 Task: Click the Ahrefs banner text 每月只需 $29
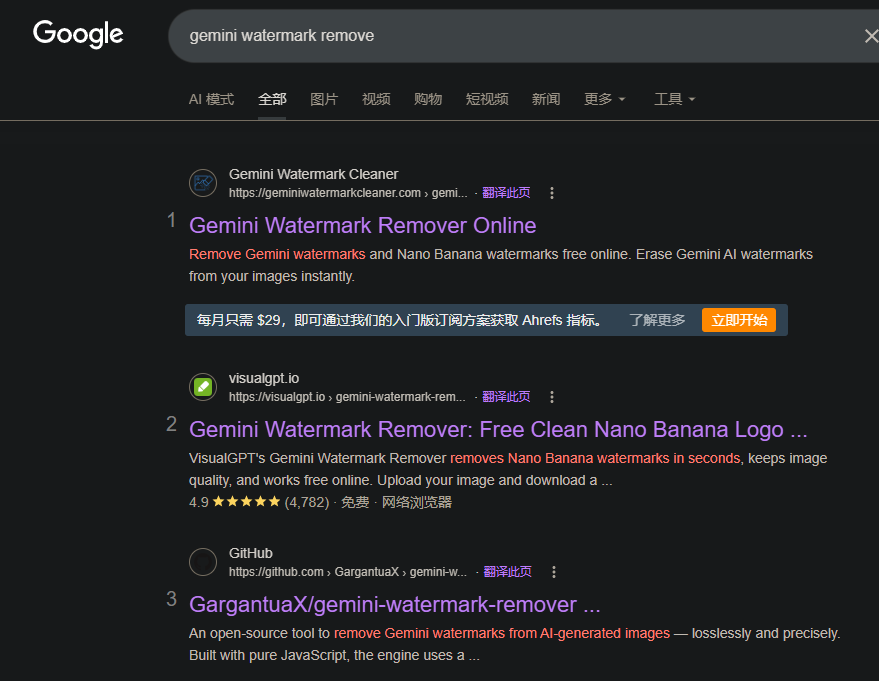399,320
